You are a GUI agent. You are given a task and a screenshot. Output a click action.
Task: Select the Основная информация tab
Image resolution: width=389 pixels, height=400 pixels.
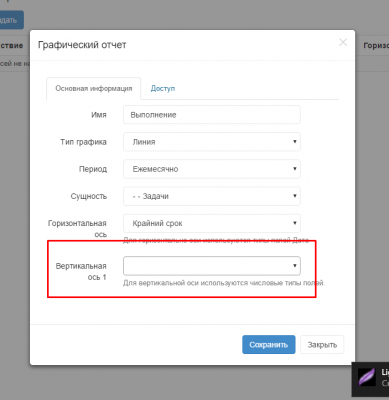[x=94, y=88]
